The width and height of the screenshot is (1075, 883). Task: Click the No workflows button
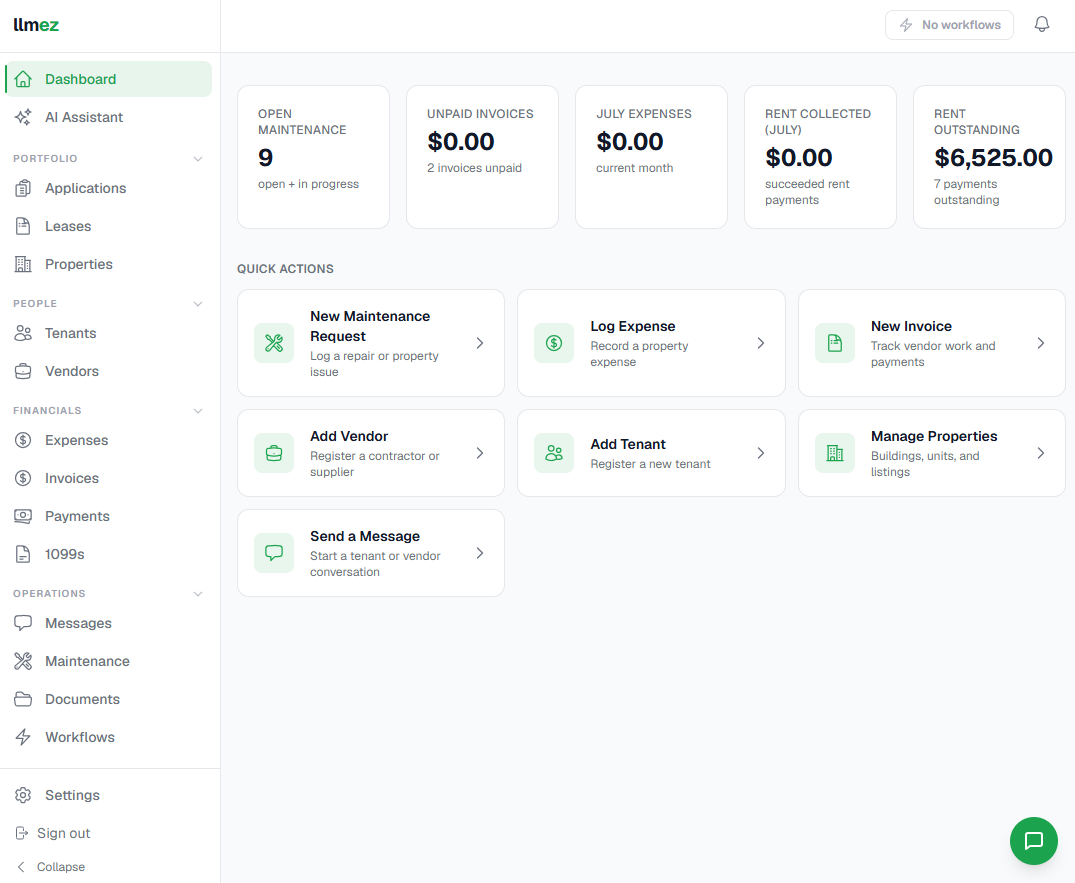tap(949, 25)
